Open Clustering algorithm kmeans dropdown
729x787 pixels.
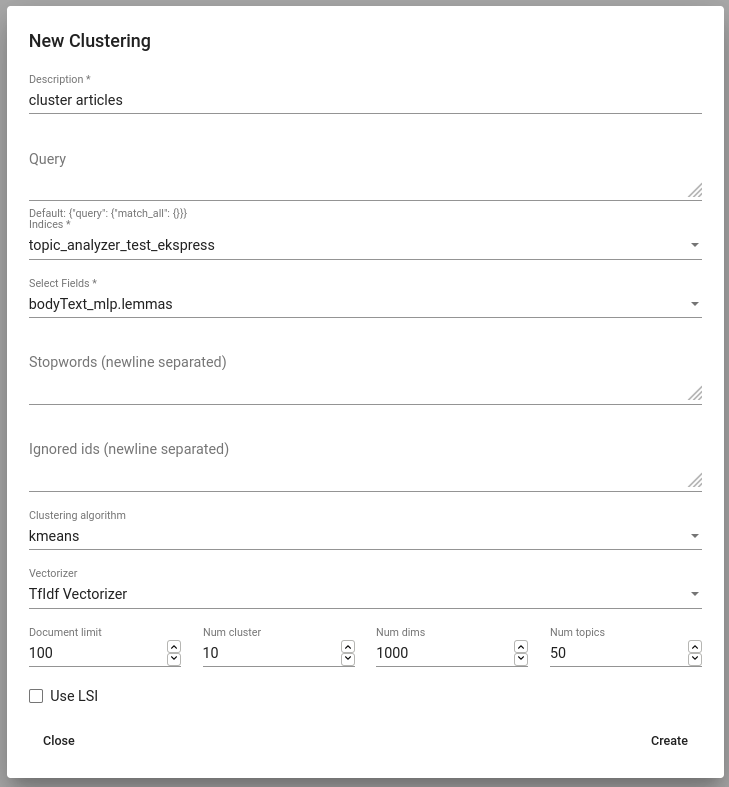(x=365, y=536)
